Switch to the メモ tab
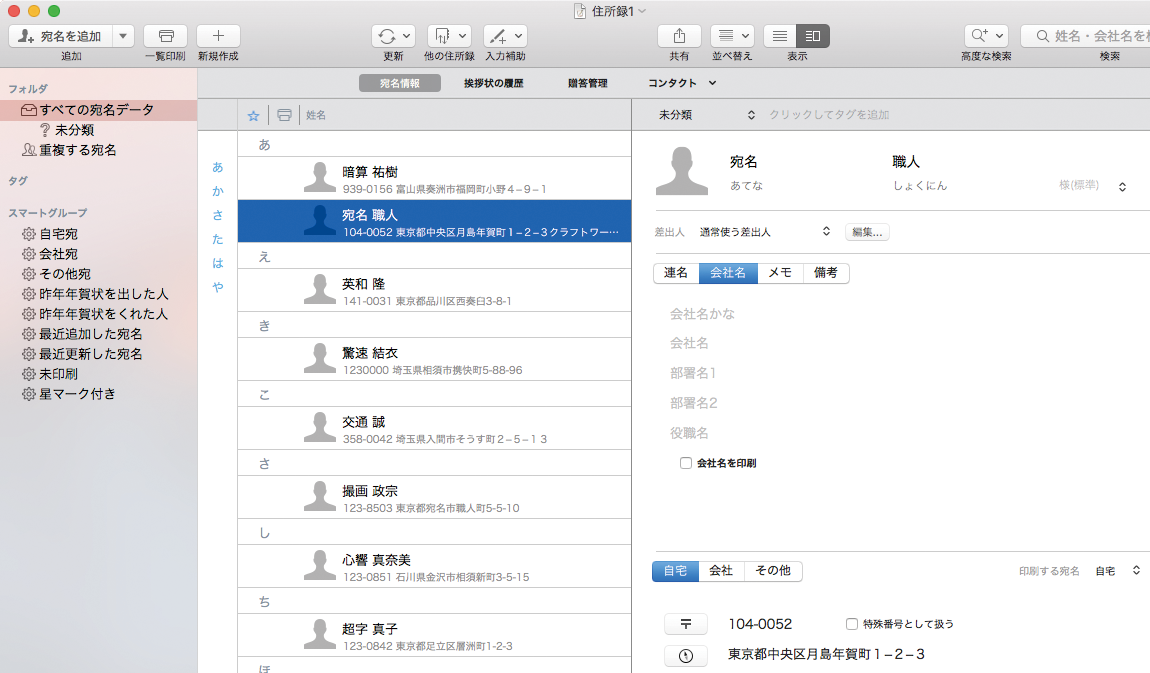 pyautogui.click(x=780, y=273)
